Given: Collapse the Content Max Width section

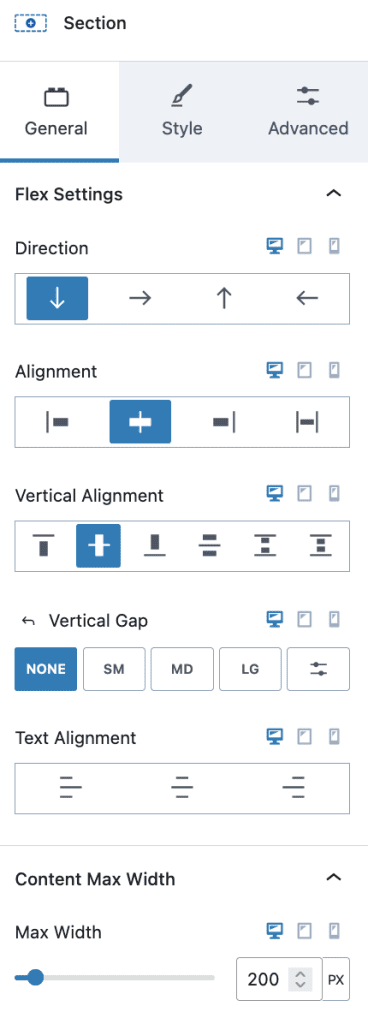Looking at the screenshot, I should coord(334,877).
